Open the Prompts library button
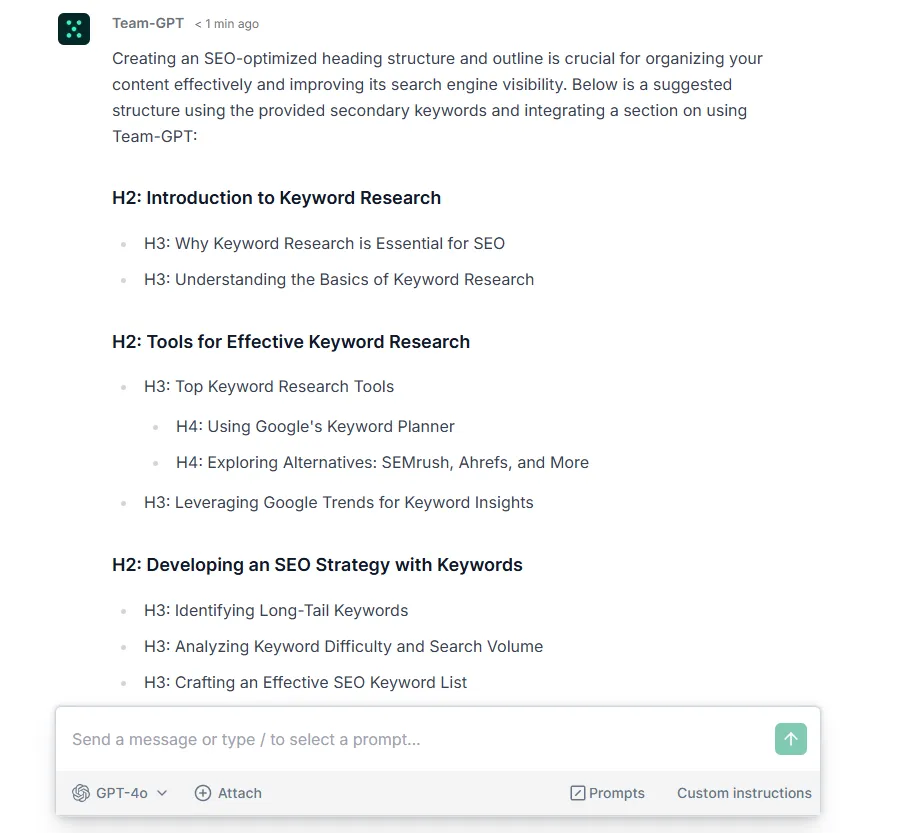 click(608, 793)
